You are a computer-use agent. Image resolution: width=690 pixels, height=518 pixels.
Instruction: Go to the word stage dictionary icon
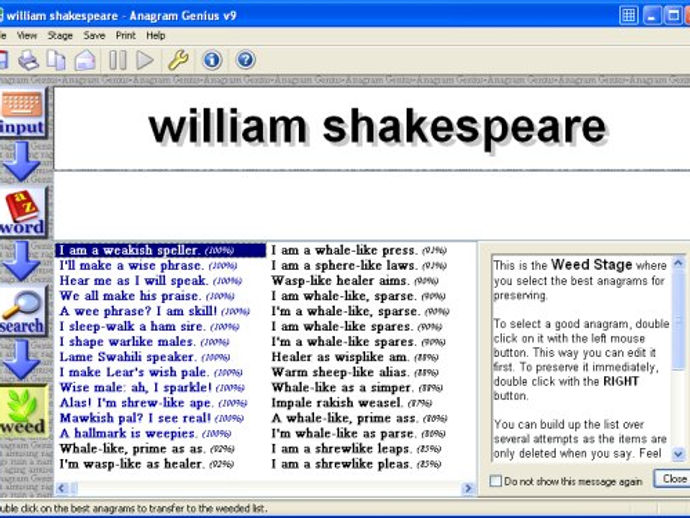[x=22, y=213]
